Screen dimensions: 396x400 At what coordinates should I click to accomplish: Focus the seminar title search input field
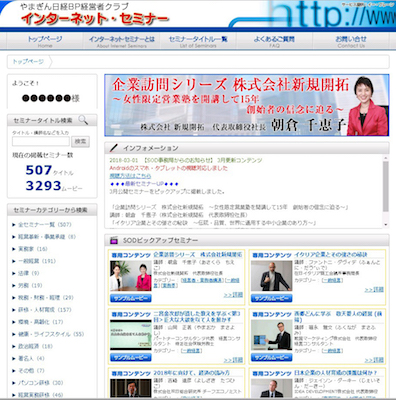coord(41,141)
